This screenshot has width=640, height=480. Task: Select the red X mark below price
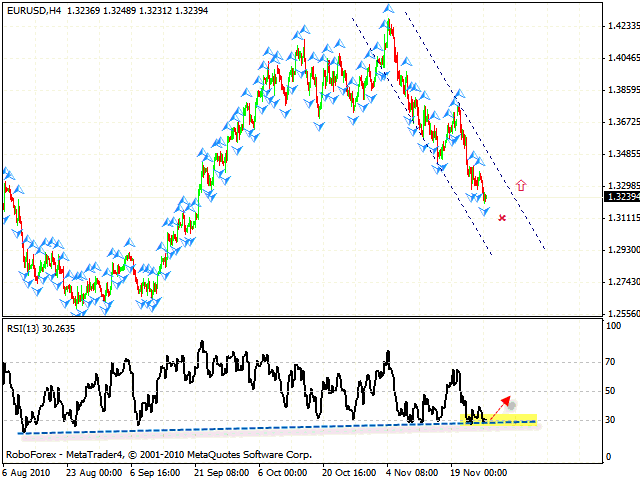click(501, 217)
